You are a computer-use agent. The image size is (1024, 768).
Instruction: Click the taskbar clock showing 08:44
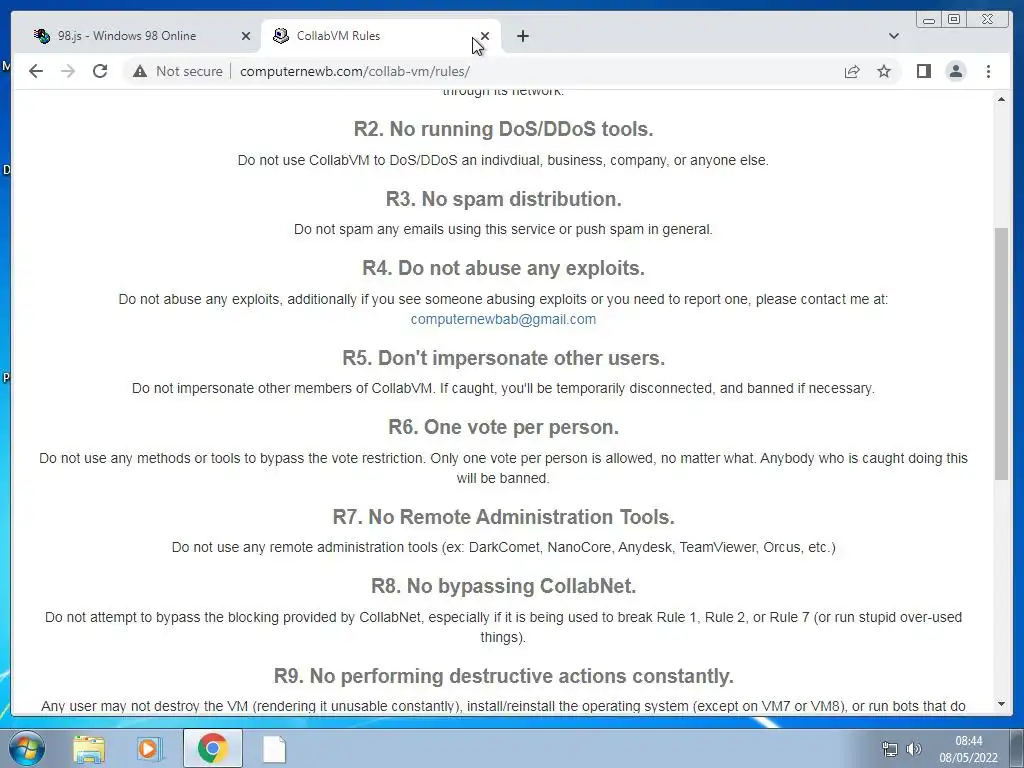point(968,749)
